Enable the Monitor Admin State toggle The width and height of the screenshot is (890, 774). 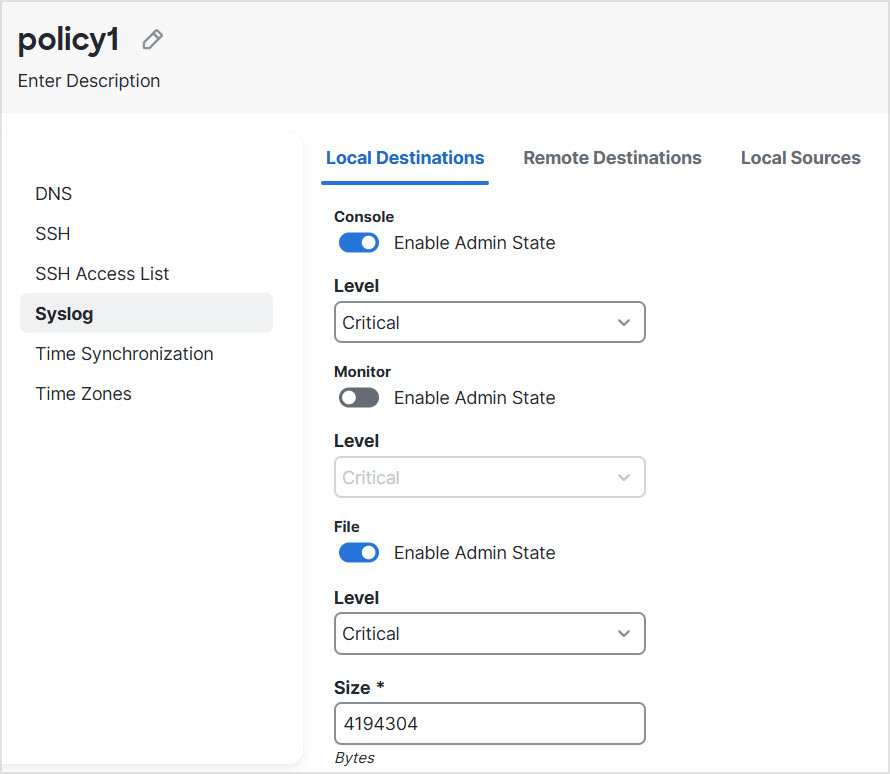(358, 397)
